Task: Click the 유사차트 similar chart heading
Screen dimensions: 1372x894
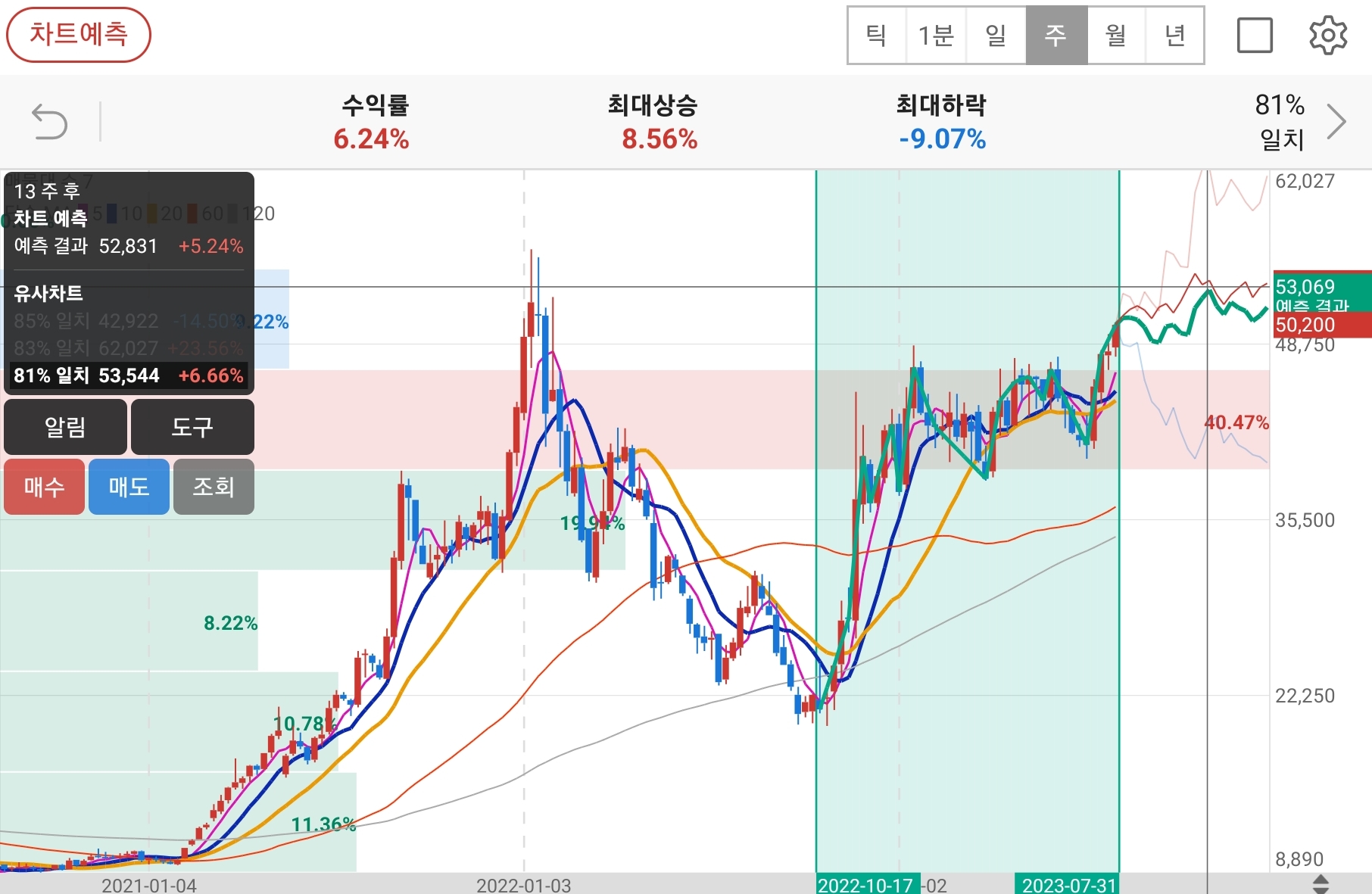Action: point(48,293)
